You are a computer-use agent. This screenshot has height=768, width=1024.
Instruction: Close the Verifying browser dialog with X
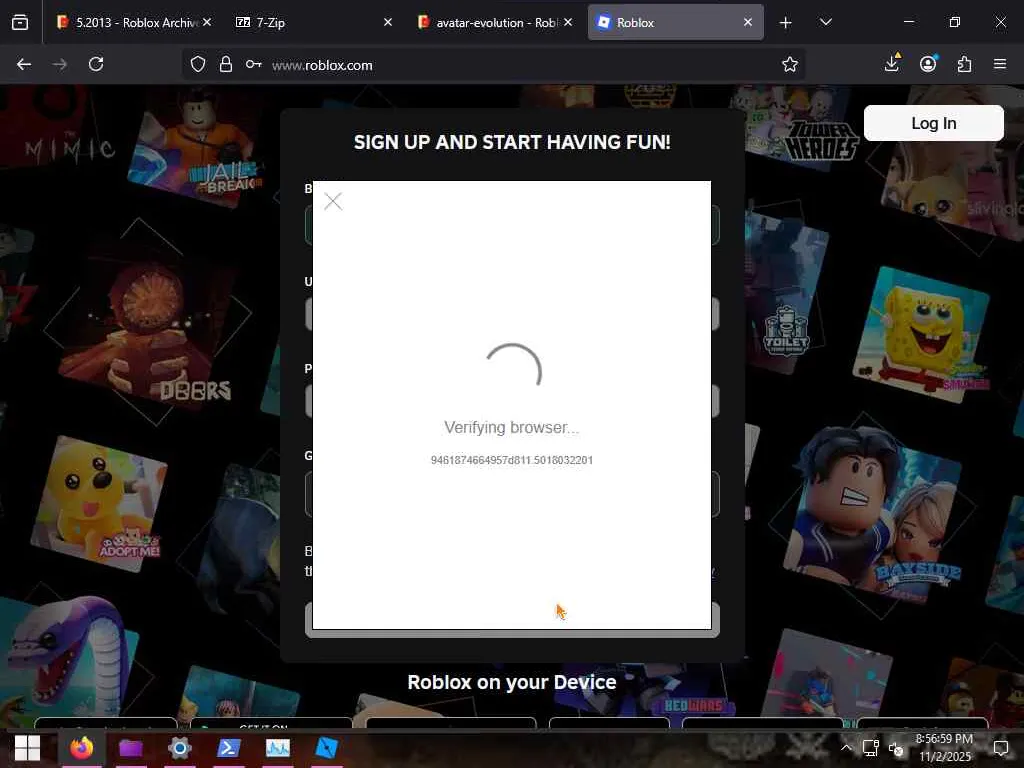coord(333,201)
